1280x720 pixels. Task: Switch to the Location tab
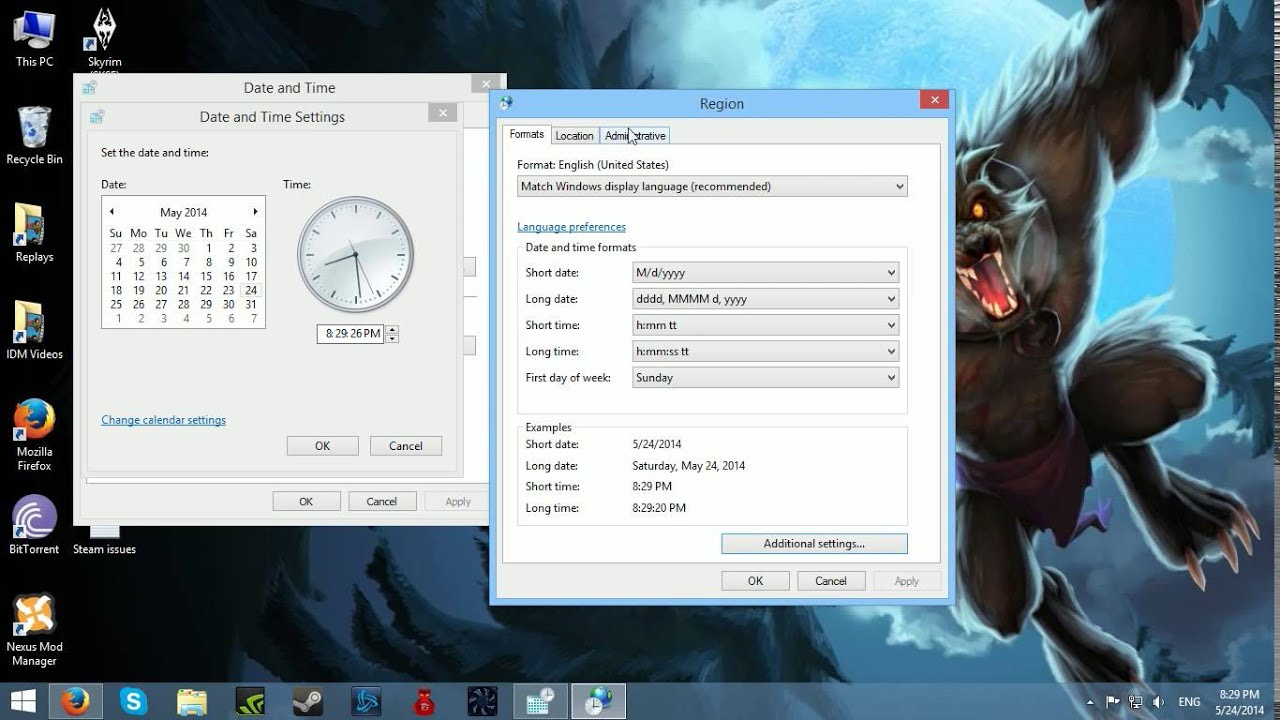tap(574, 136)
